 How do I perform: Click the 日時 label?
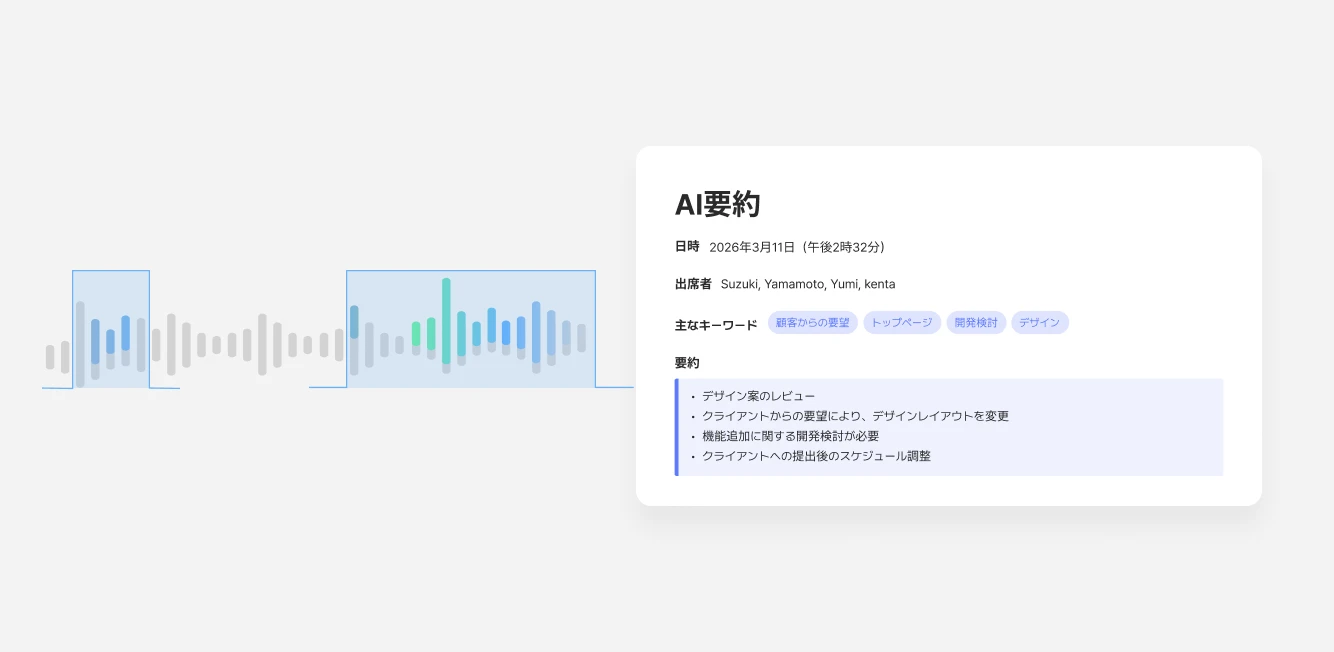pos(687,247)
